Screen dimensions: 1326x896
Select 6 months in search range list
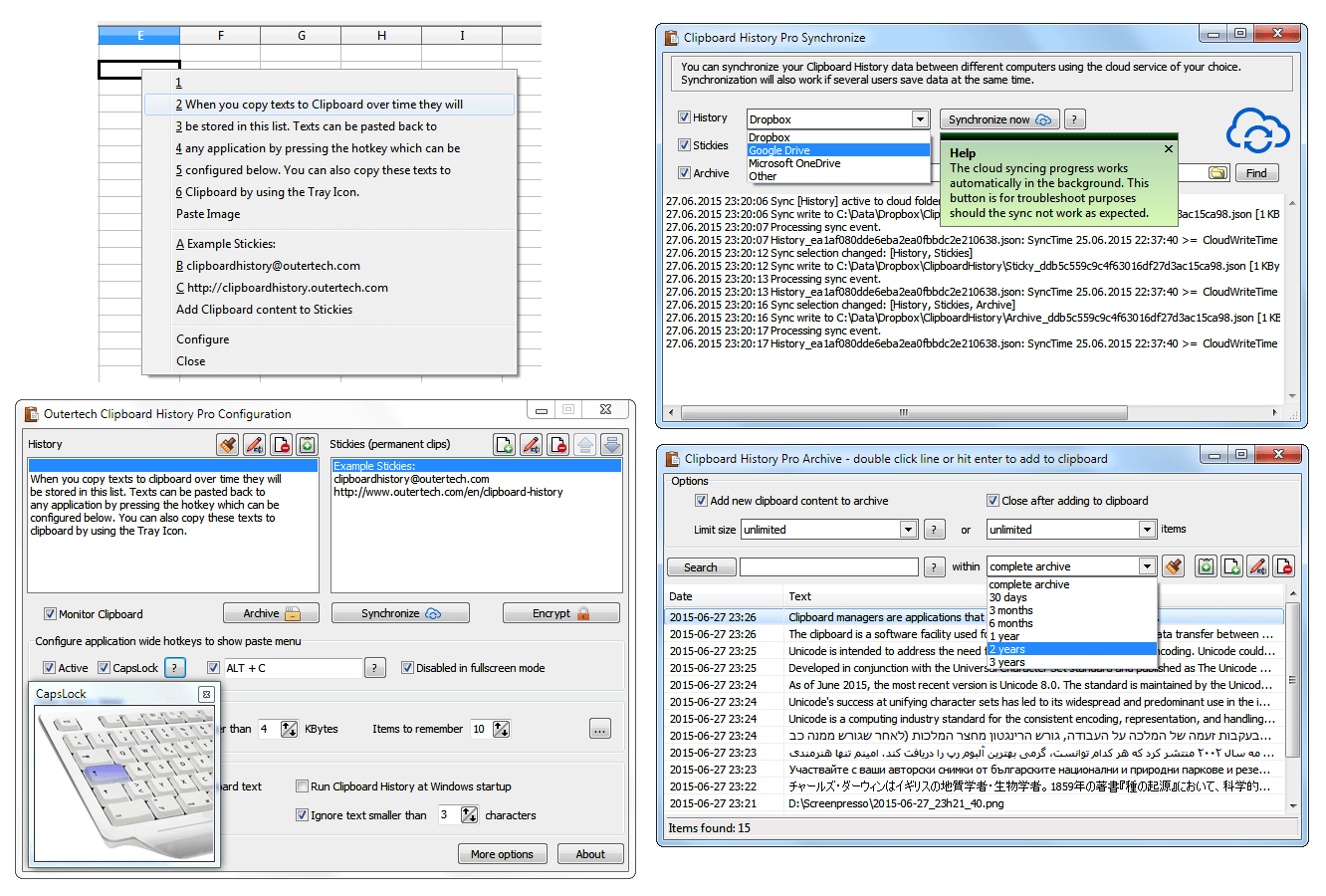click(1072, 623)
